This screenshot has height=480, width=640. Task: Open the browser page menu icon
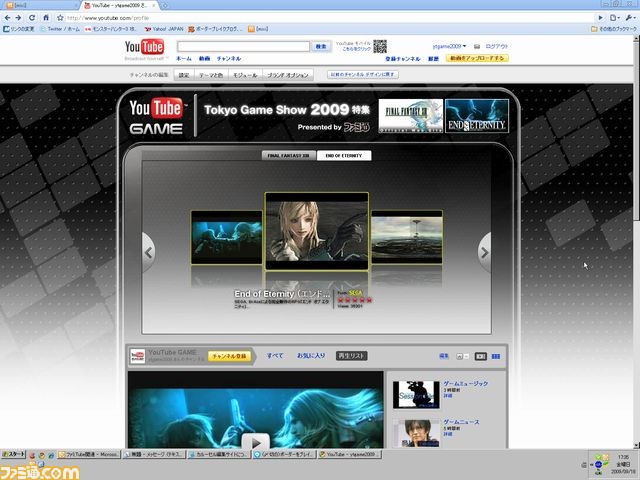615,18
